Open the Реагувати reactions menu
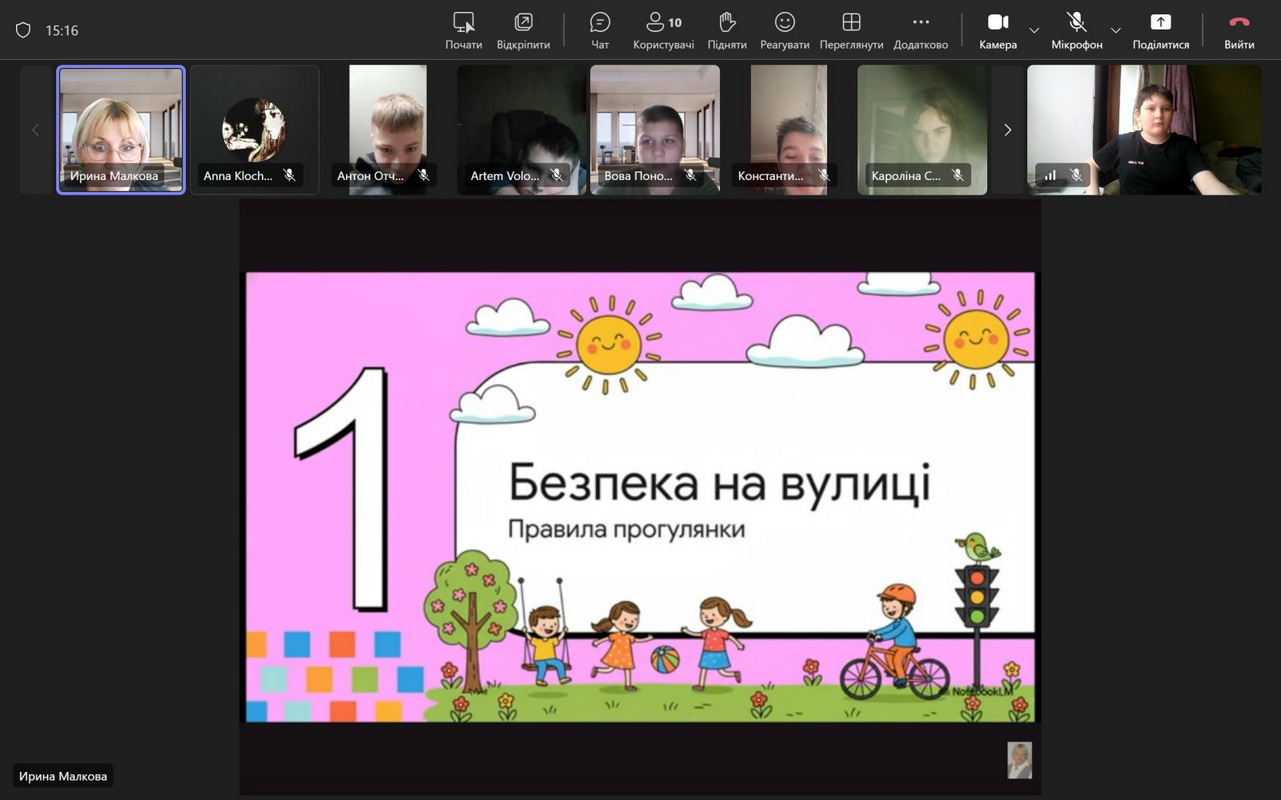Viewport: 1281px width, 800px height. (x=785, y=30)
